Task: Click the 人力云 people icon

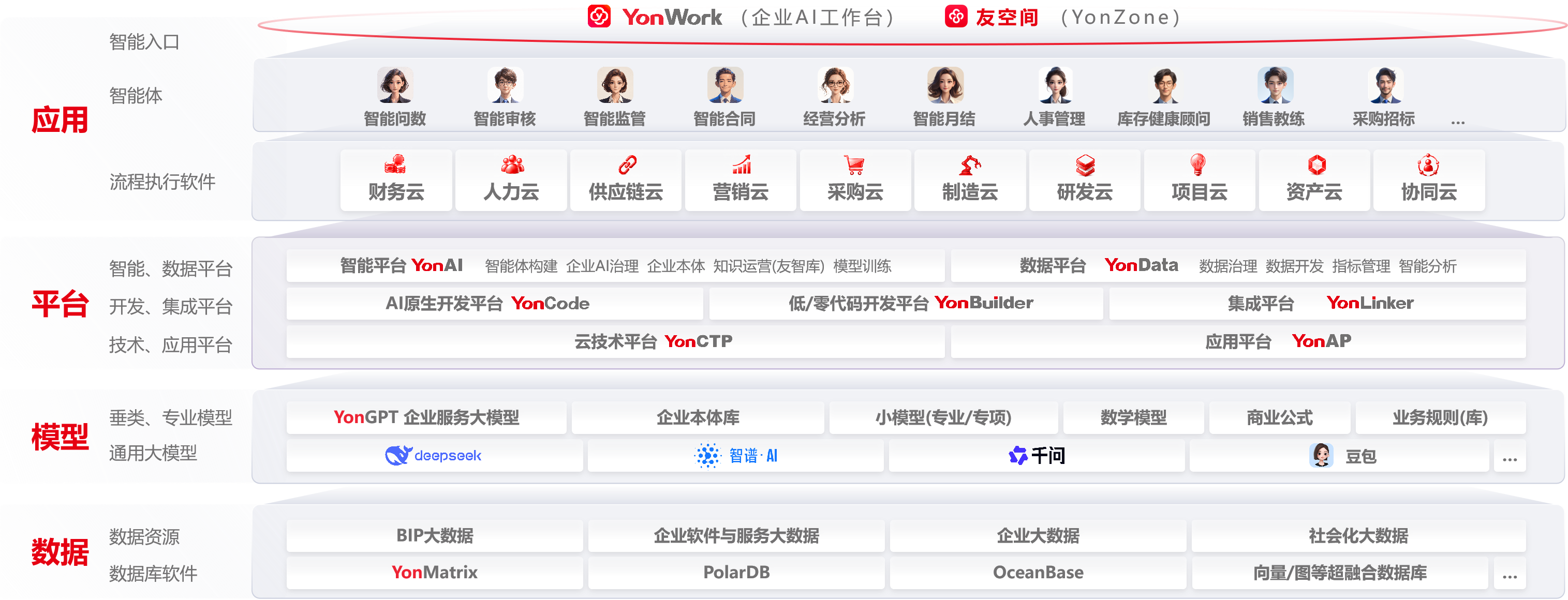Action: tap(512, 164)
